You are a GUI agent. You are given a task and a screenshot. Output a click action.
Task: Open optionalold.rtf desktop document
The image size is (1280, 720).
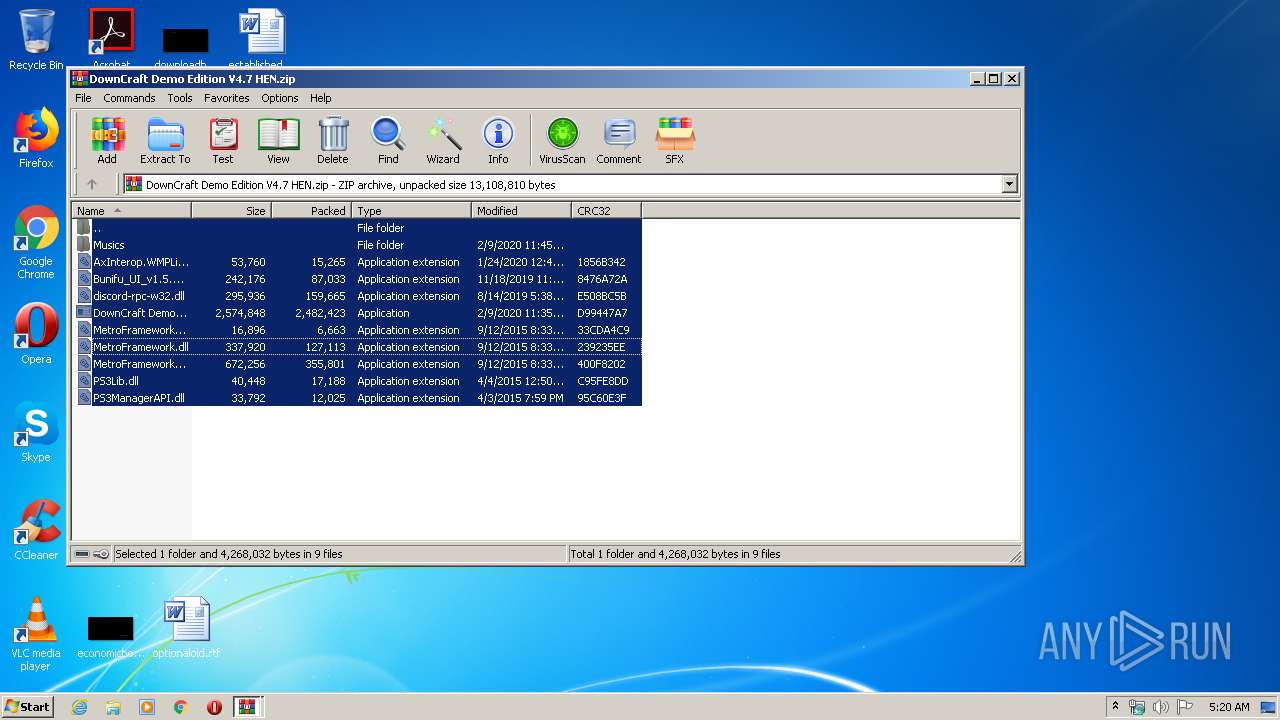(x=186, y=628)
